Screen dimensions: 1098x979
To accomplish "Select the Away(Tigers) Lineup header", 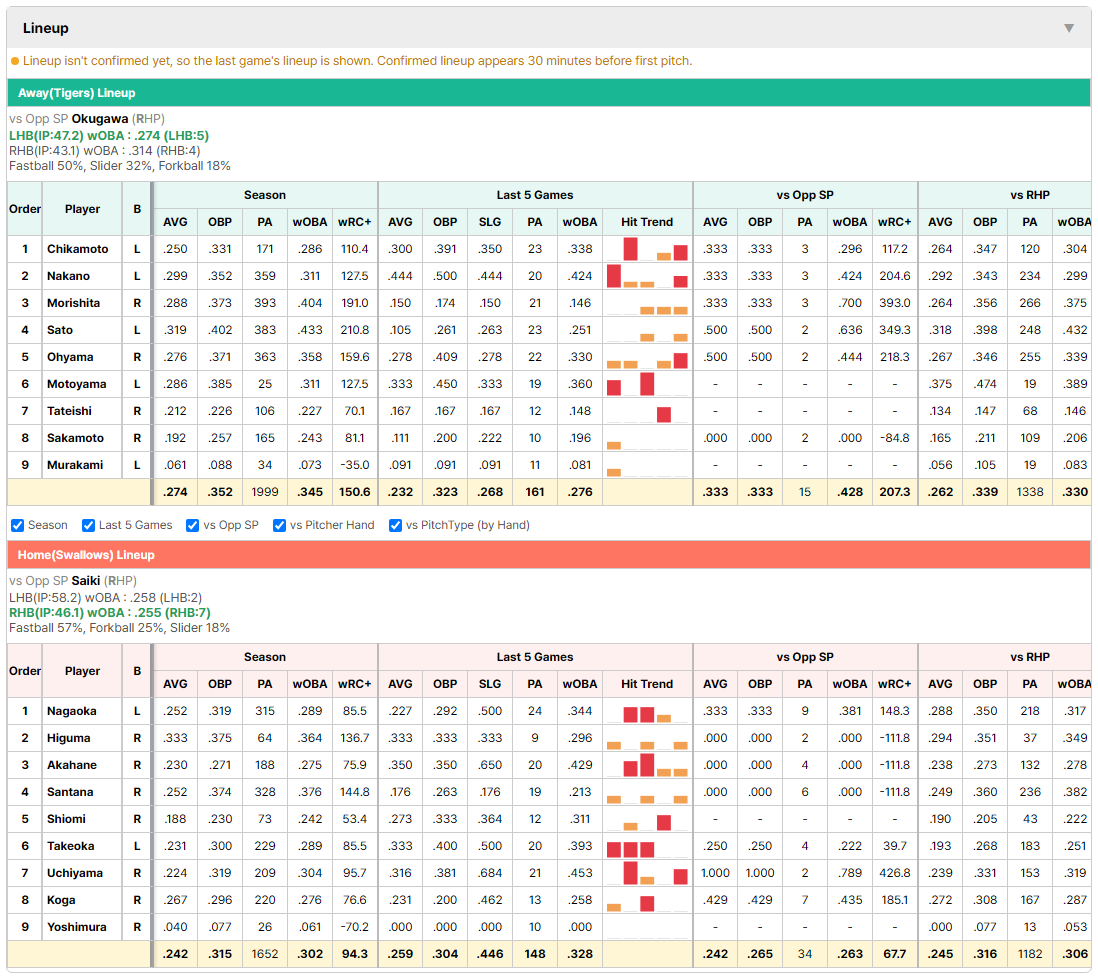I will pyautogui.click(x=549, y=93).
